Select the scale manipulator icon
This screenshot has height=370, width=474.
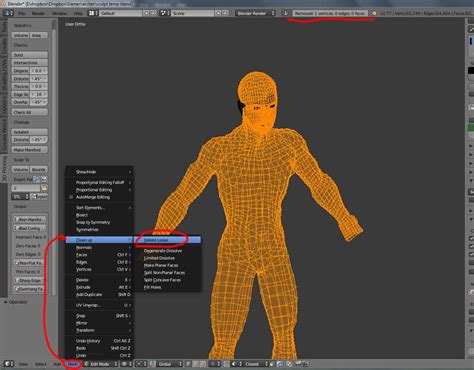tap(202, 364)
